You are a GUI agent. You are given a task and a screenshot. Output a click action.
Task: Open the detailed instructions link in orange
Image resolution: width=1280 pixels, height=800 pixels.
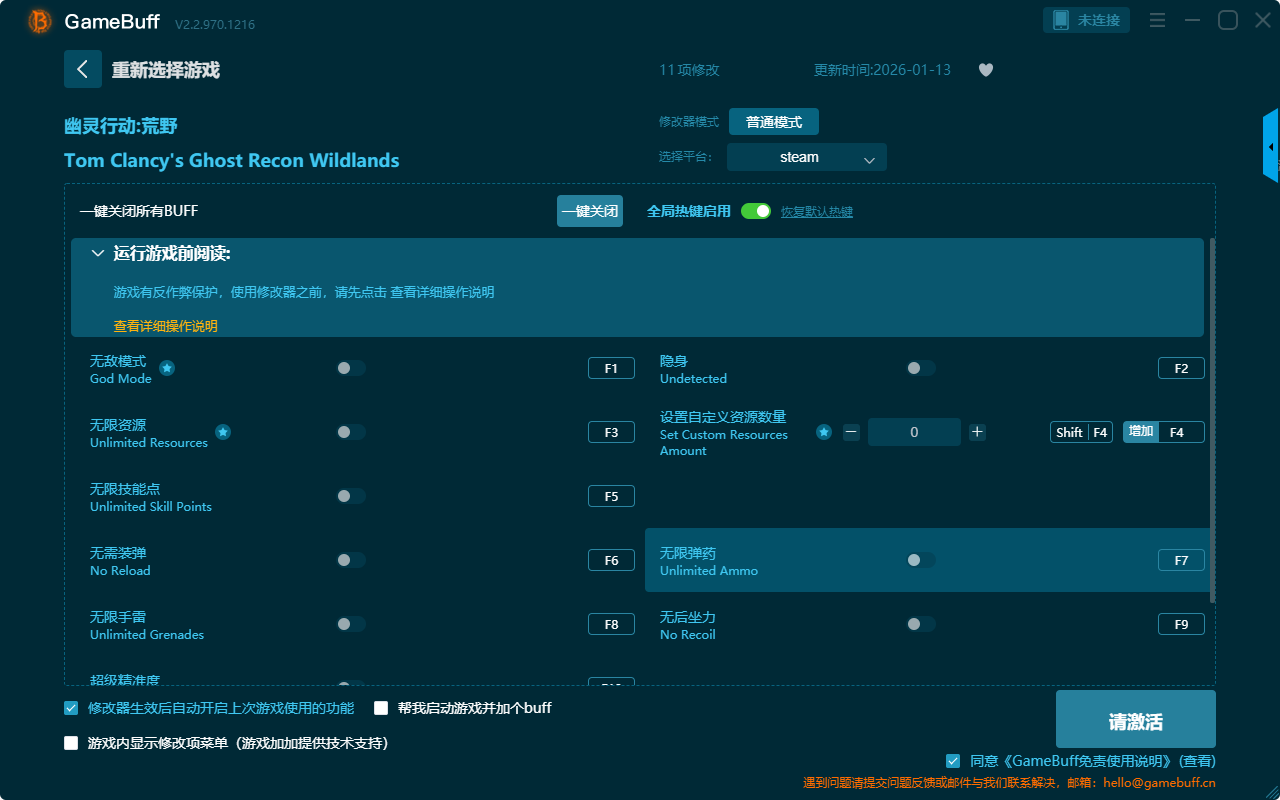pos(165,326)
